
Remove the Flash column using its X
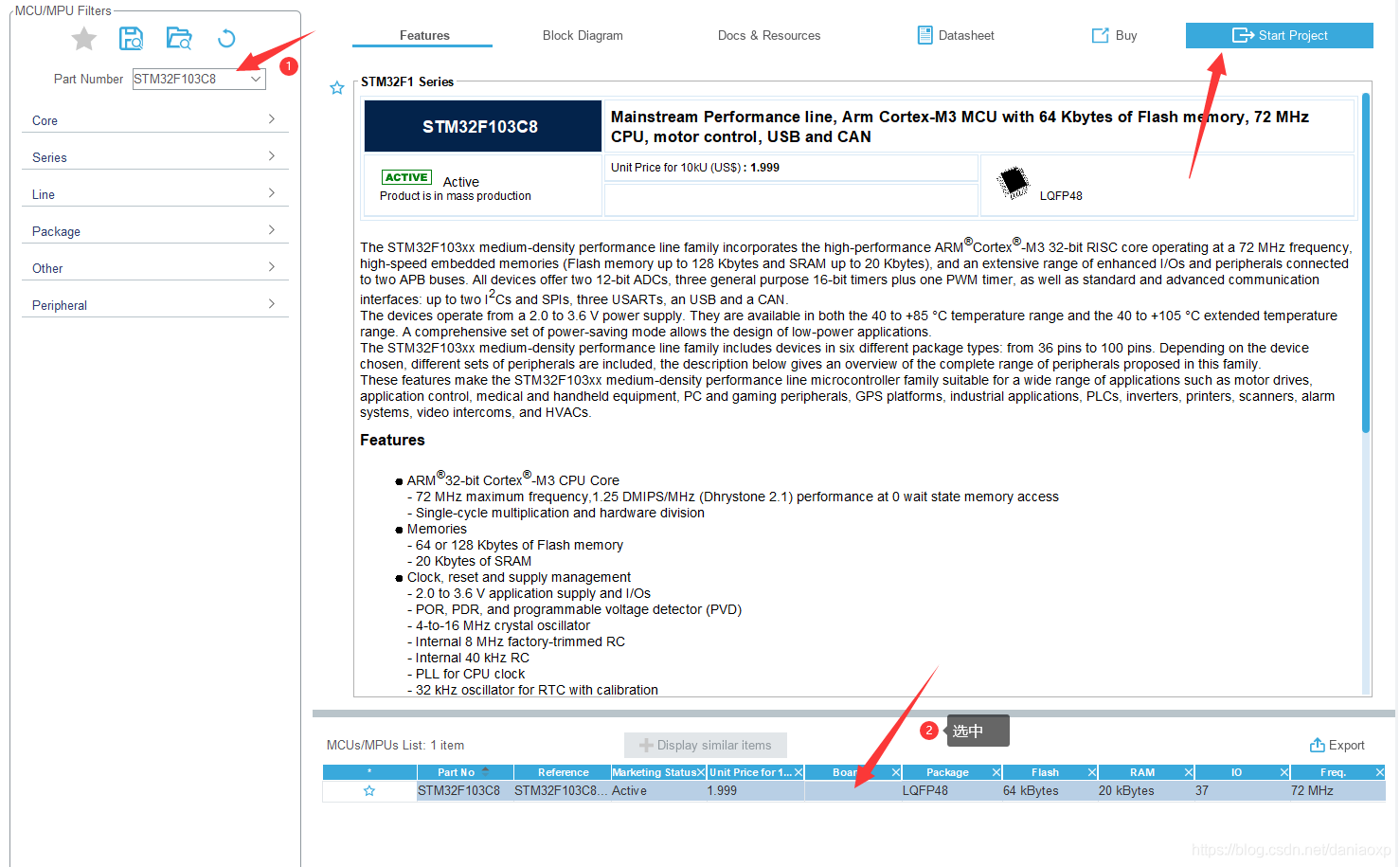(1091, 773)
